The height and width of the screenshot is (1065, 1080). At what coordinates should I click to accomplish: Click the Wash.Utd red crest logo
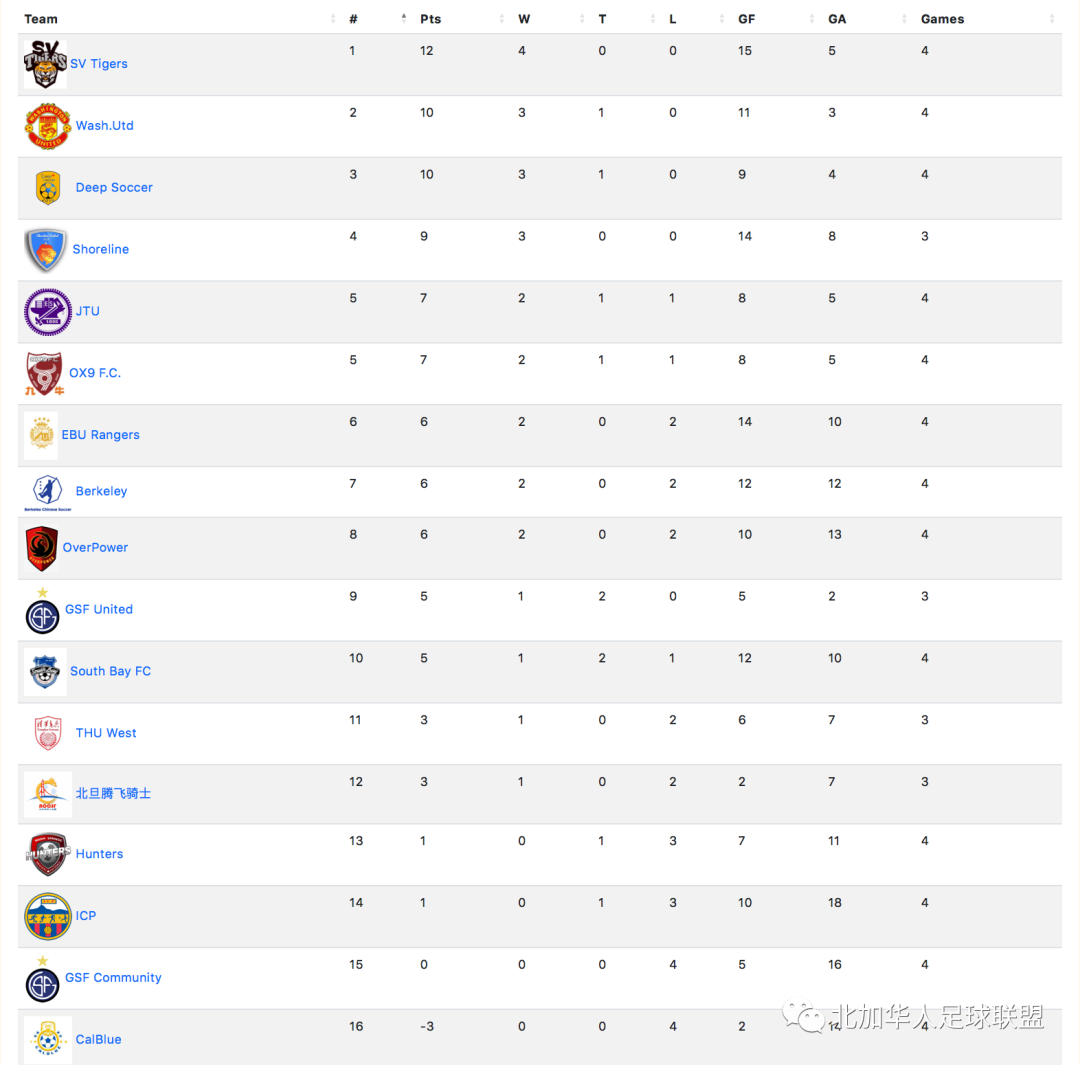point(48,126)
